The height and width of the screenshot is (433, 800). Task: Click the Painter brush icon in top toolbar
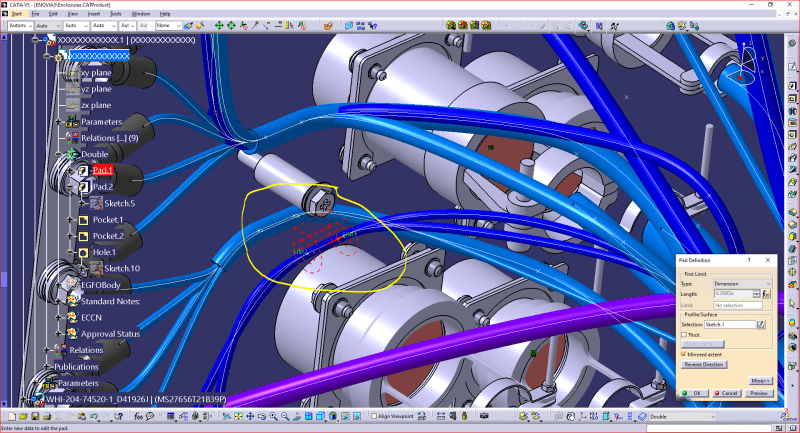tap(188, 26)
